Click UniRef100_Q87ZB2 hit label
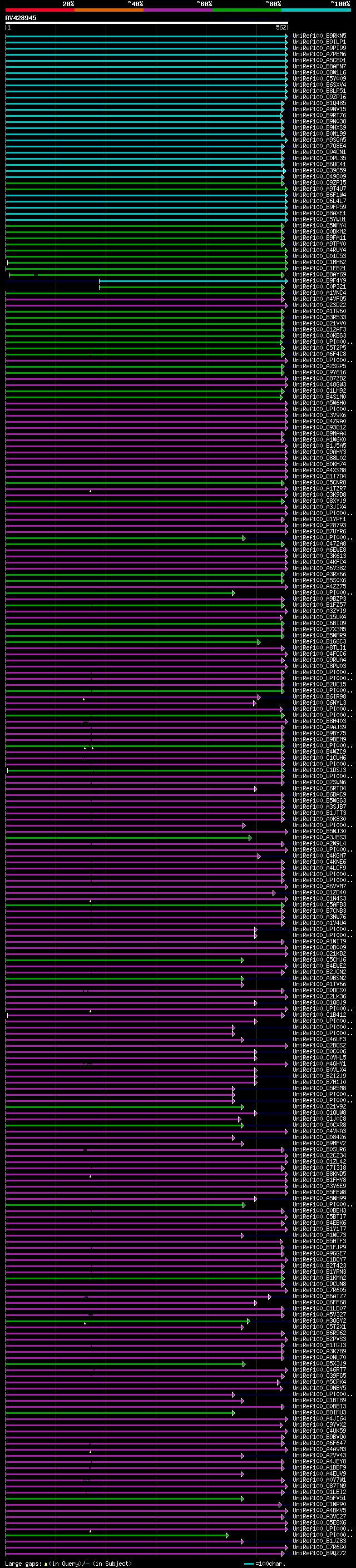The width and height of the screenshot is (356, 1568). (319, 378)
